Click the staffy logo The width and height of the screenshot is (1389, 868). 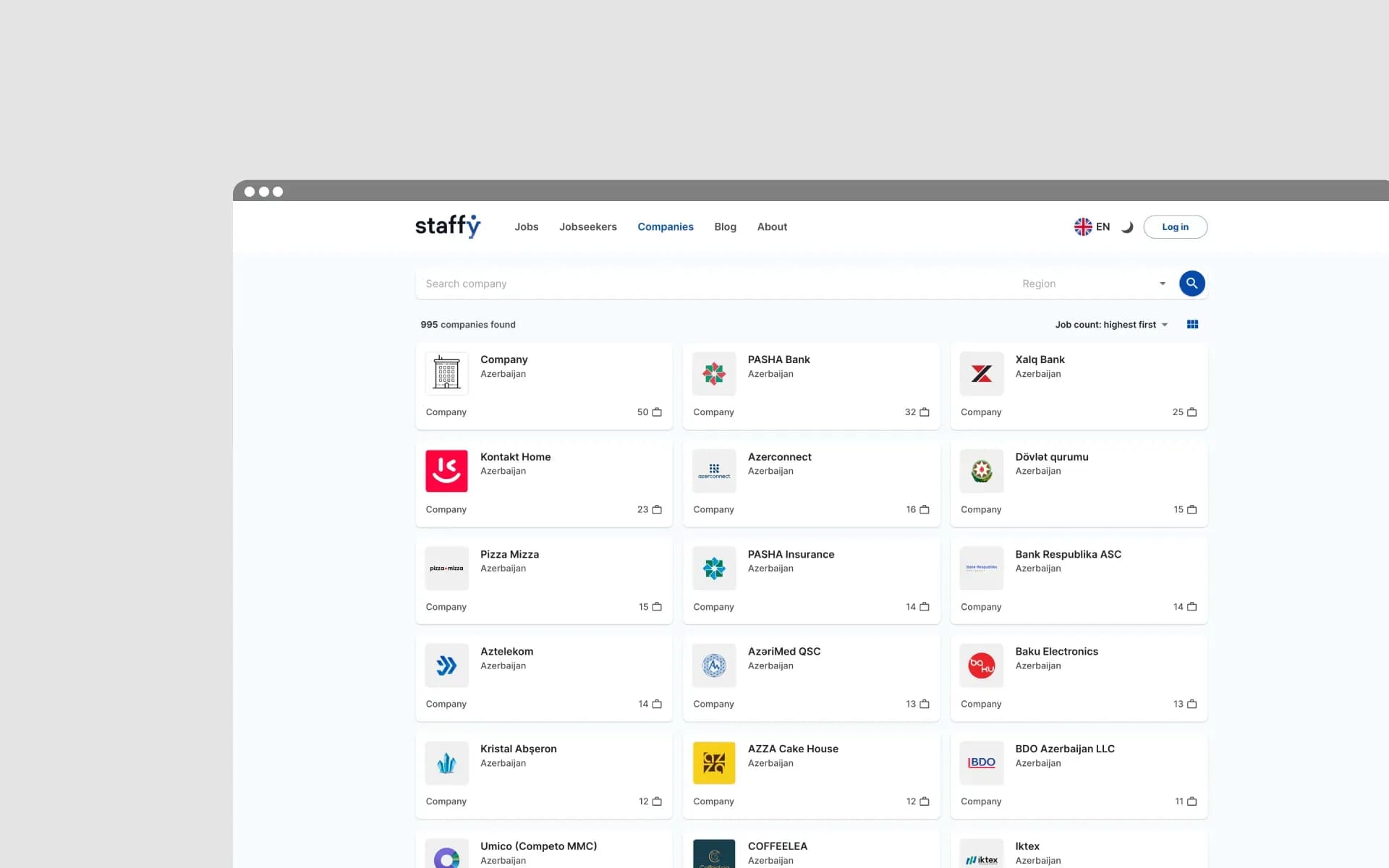[448, 226]
